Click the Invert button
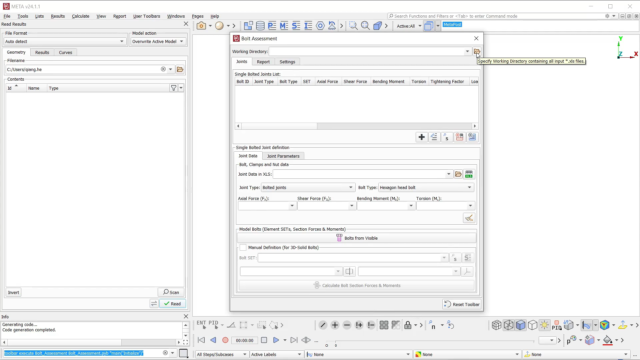The height and width of the screenshot is (360, 640). point(13,292)
